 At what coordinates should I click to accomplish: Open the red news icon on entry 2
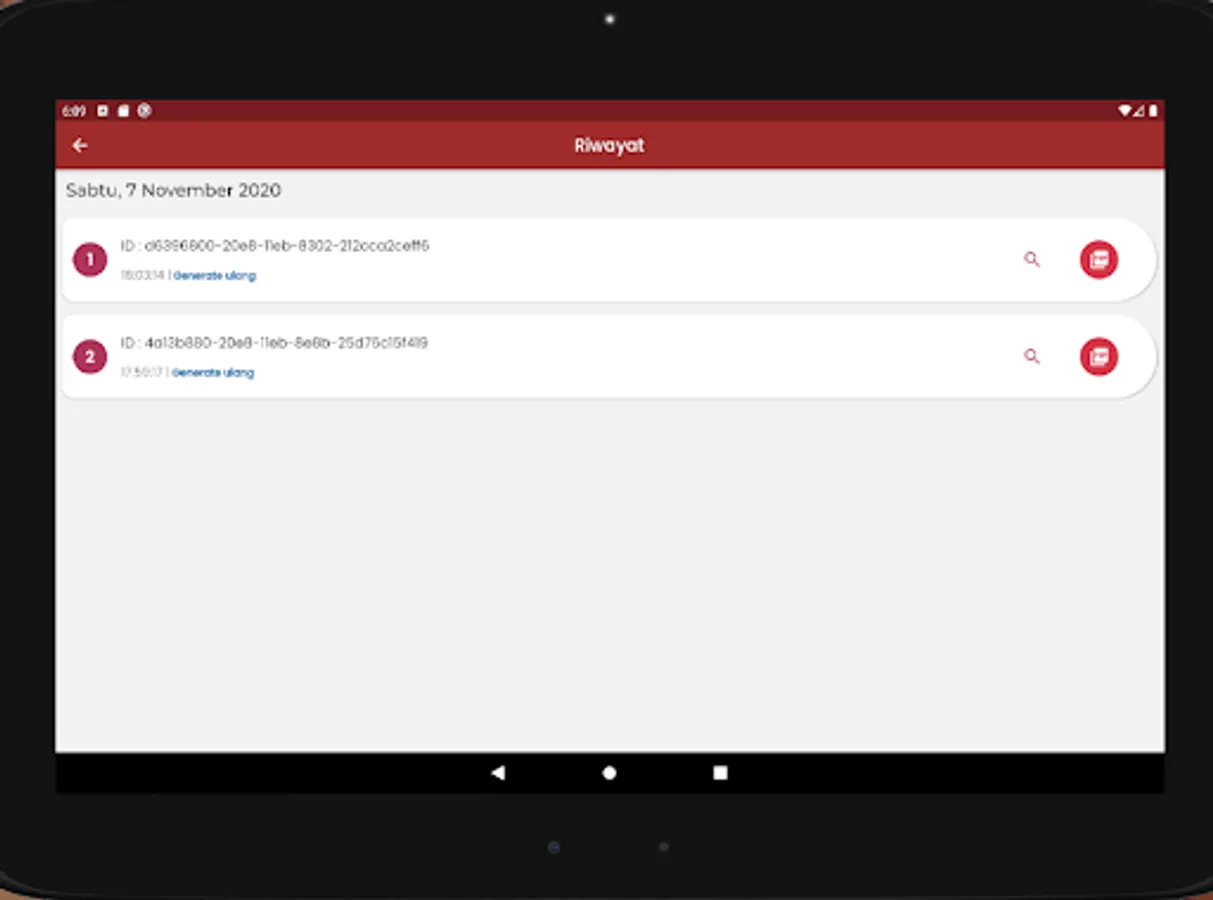coord(1099,357)
